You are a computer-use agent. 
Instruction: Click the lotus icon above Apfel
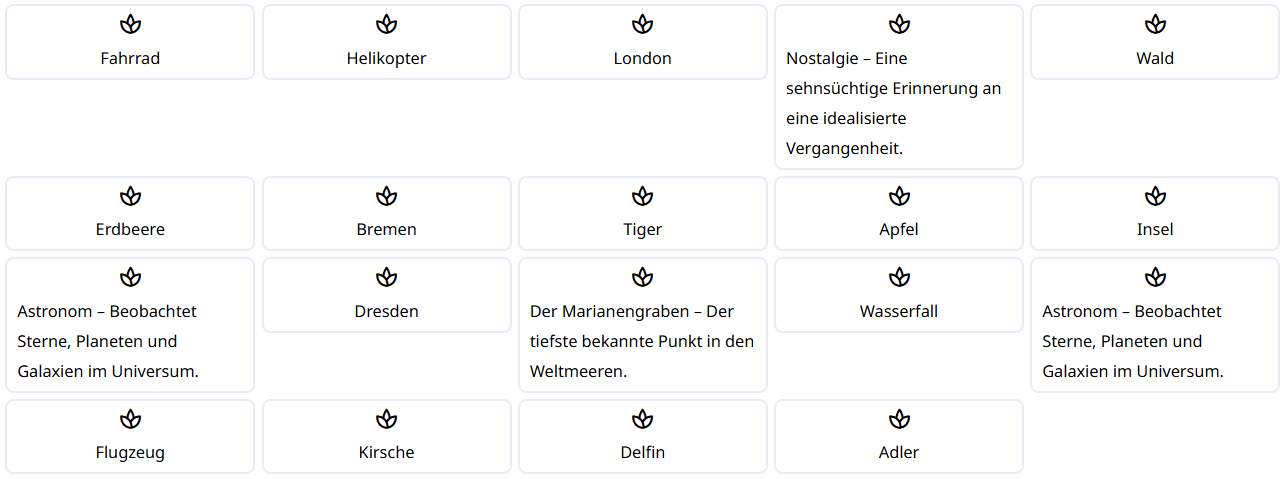tap(899, 196)
